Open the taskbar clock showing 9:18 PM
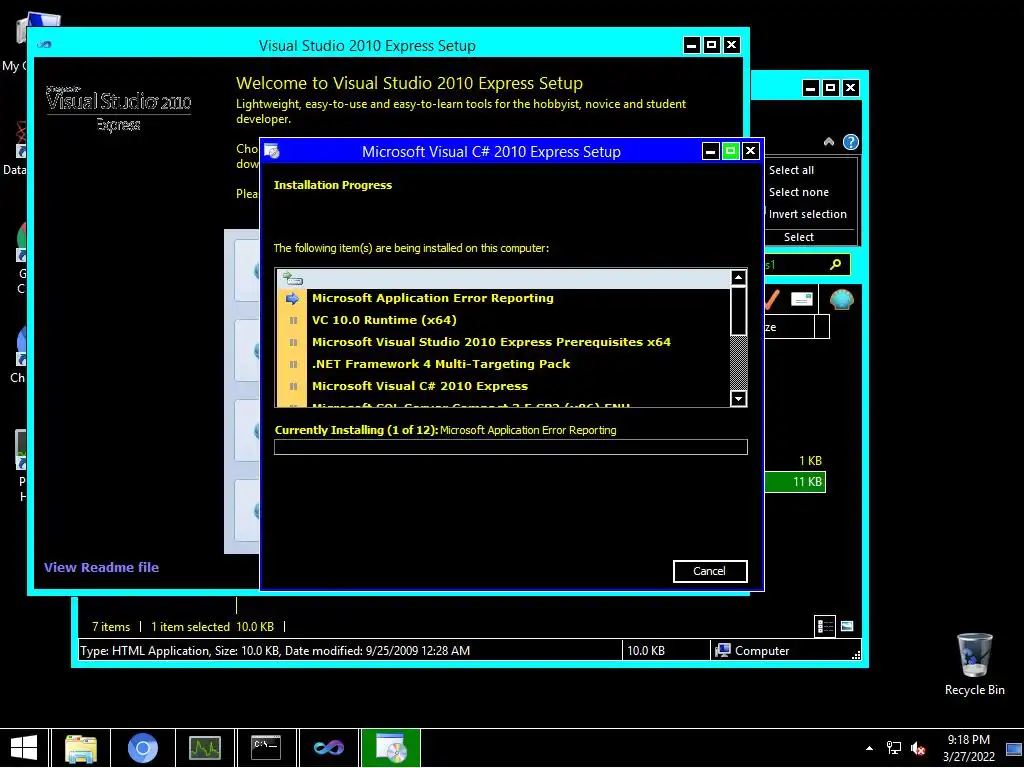The height and width of the screenshot is (768, 1024). coord(968,748)
